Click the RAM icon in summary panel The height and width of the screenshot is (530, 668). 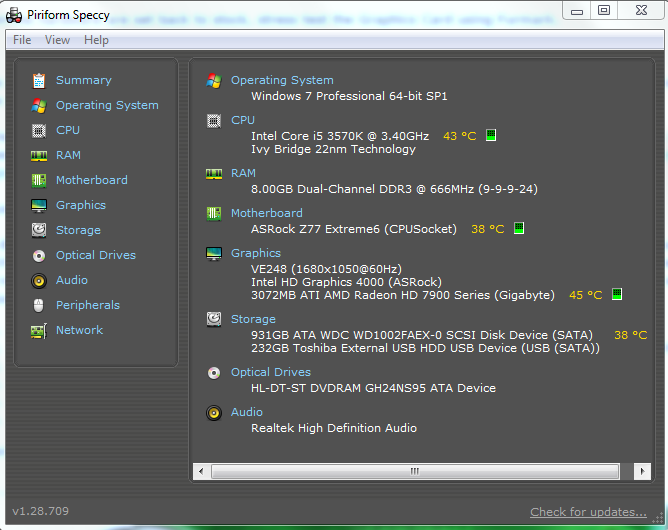click(214, 174)
